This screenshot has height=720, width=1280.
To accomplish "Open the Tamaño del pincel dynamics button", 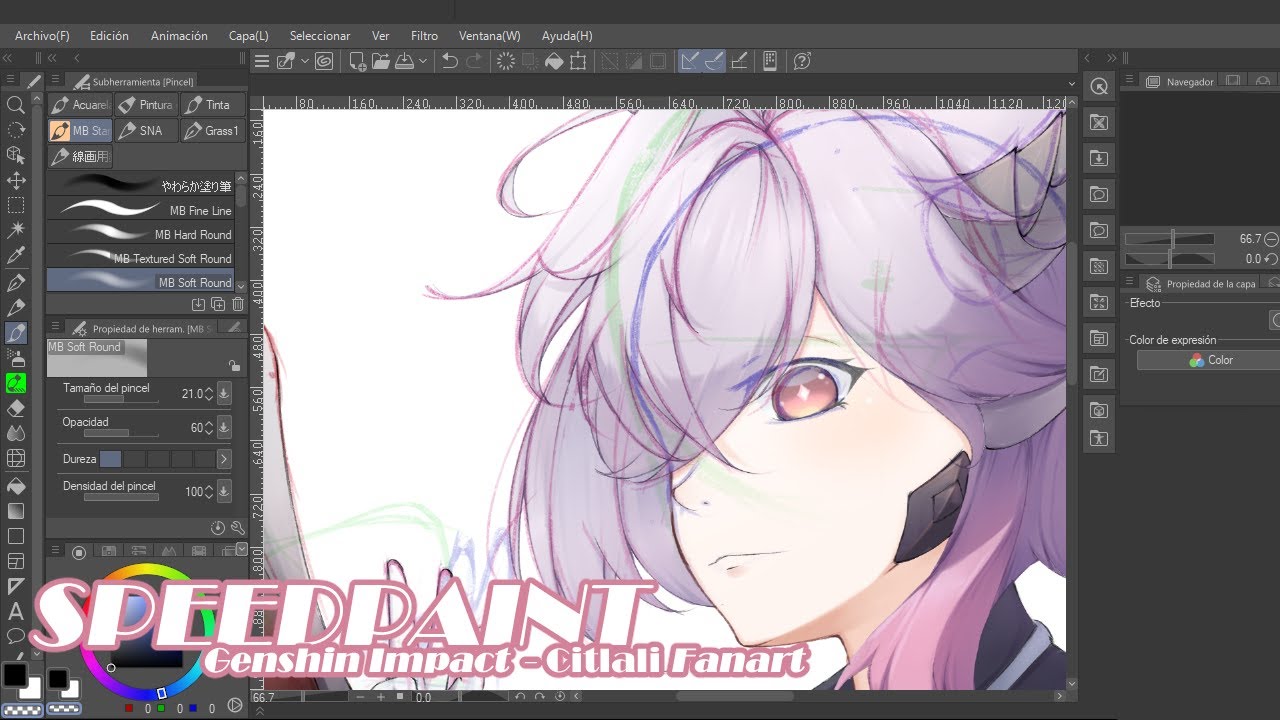I will click(224, 393).
